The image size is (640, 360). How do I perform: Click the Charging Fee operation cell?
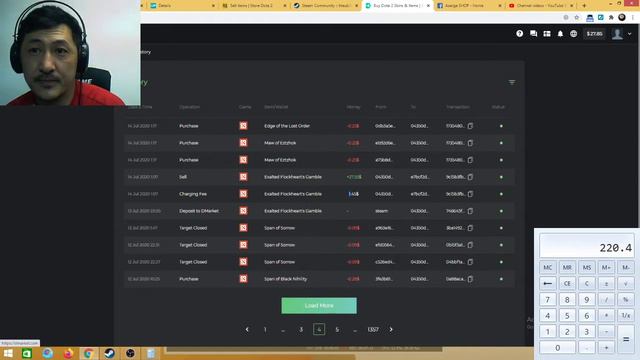tap(193, 194)
